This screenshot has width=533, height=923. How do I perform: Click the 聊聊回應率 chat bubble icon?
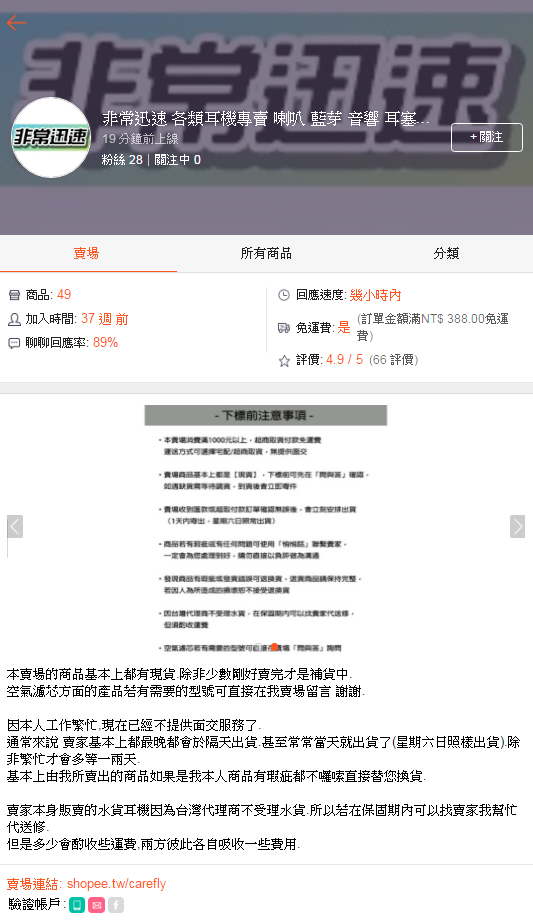click(x=14, y=343)
